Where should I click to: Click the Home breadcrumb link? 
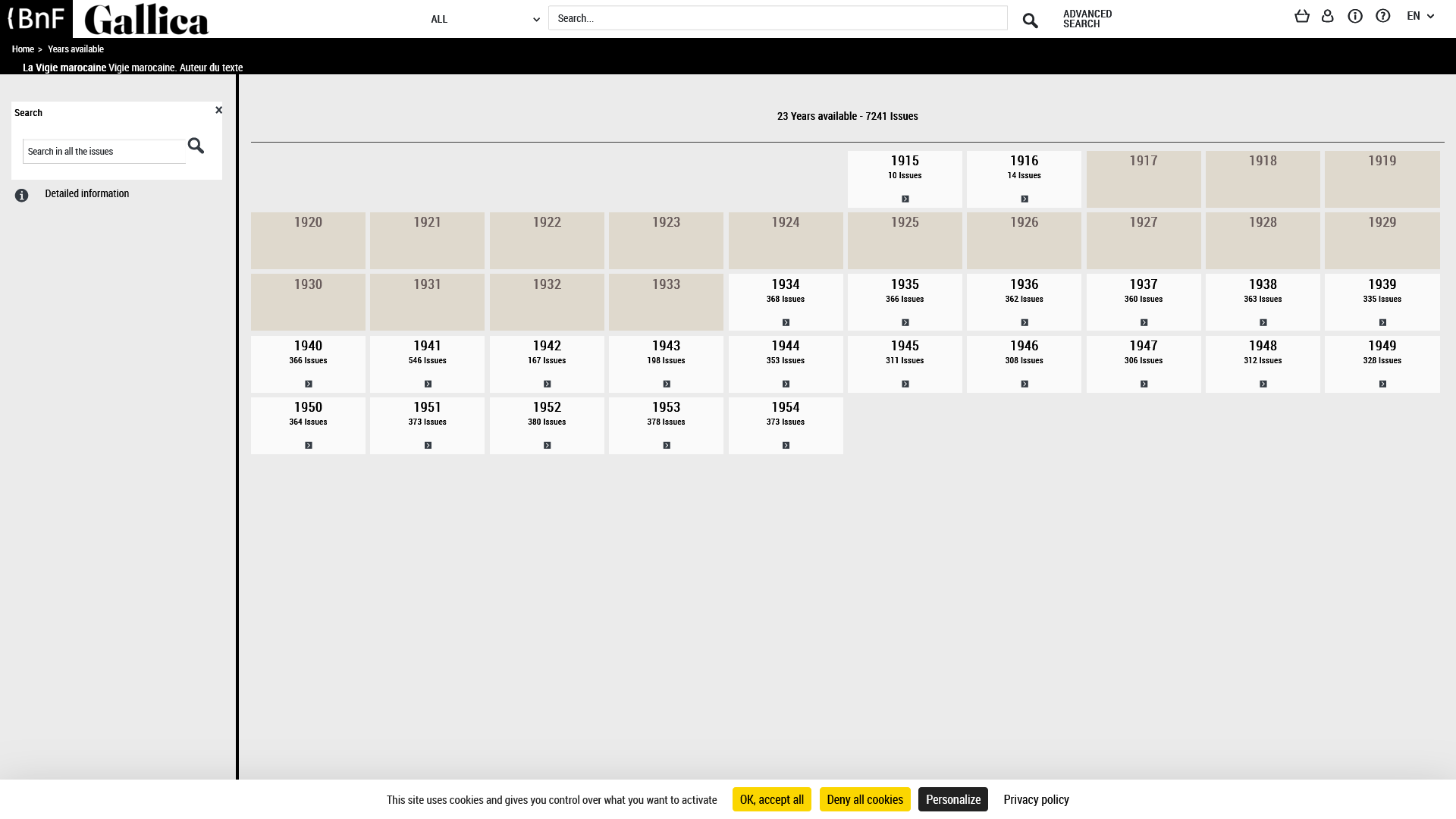pyautogui.click(x=23, y=49)
